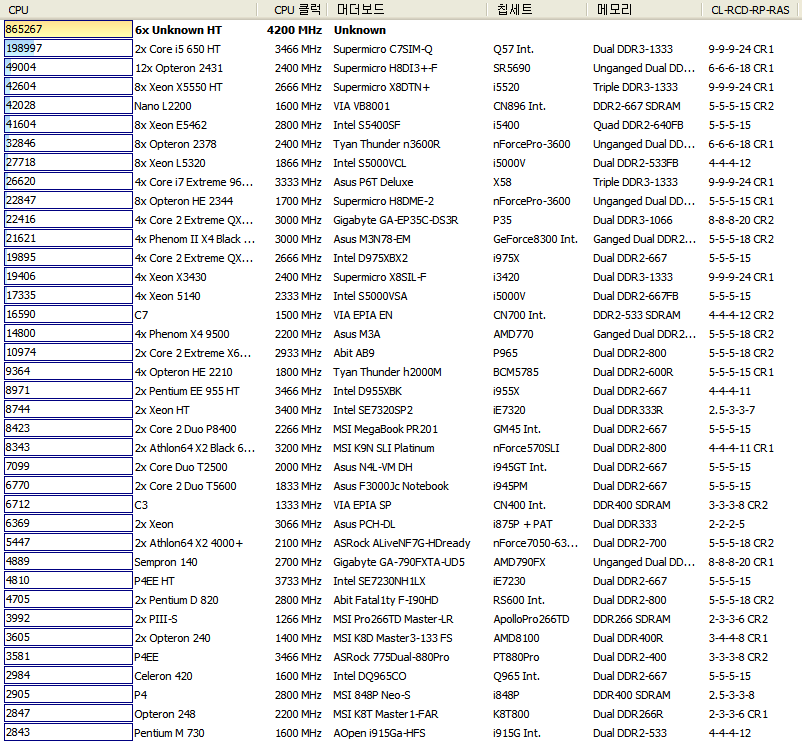Click the Abit AB9 motherboard cell

tap(353, 353)
